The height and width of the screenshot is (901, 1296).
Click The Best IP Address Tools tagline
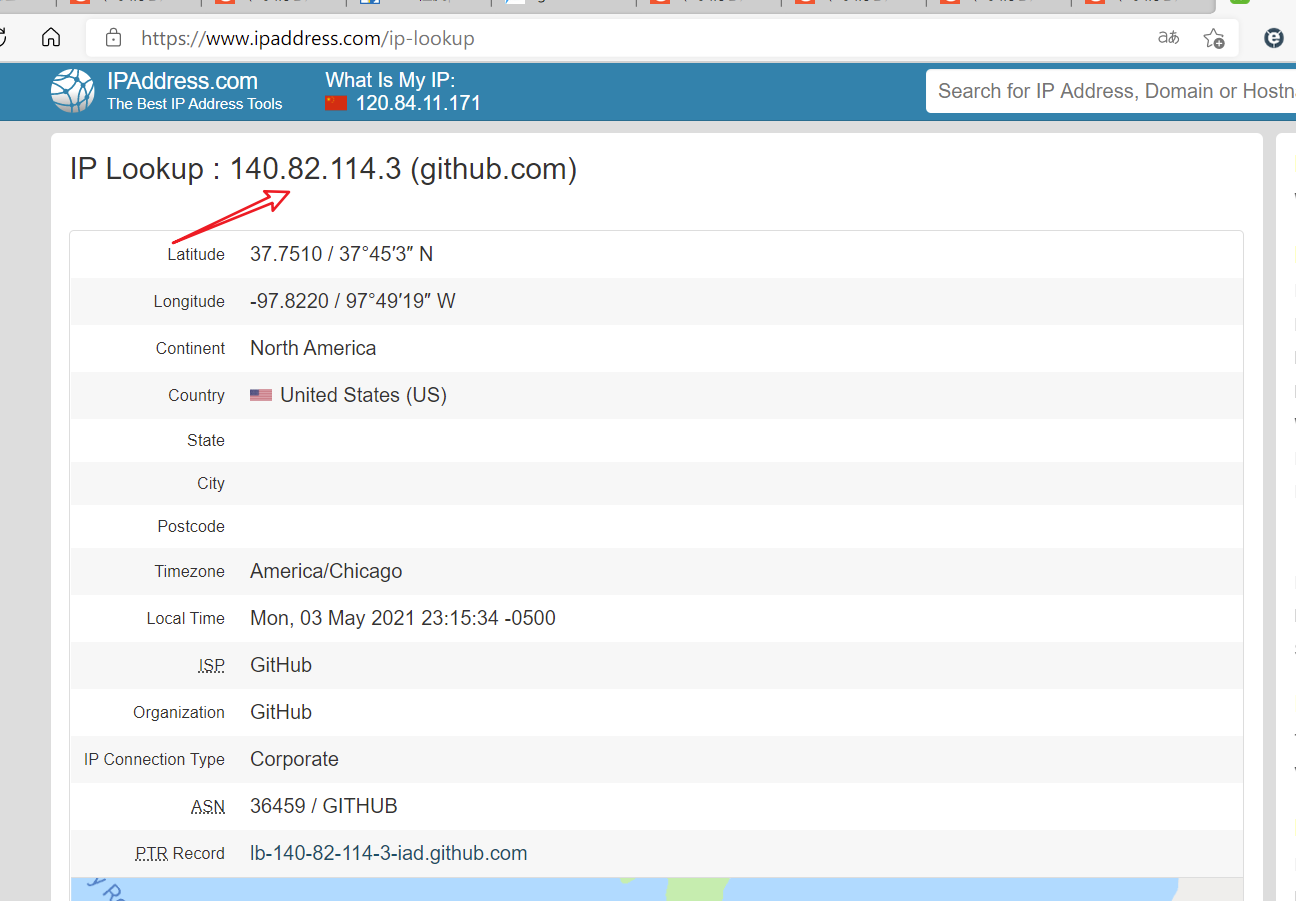point(195,104)
